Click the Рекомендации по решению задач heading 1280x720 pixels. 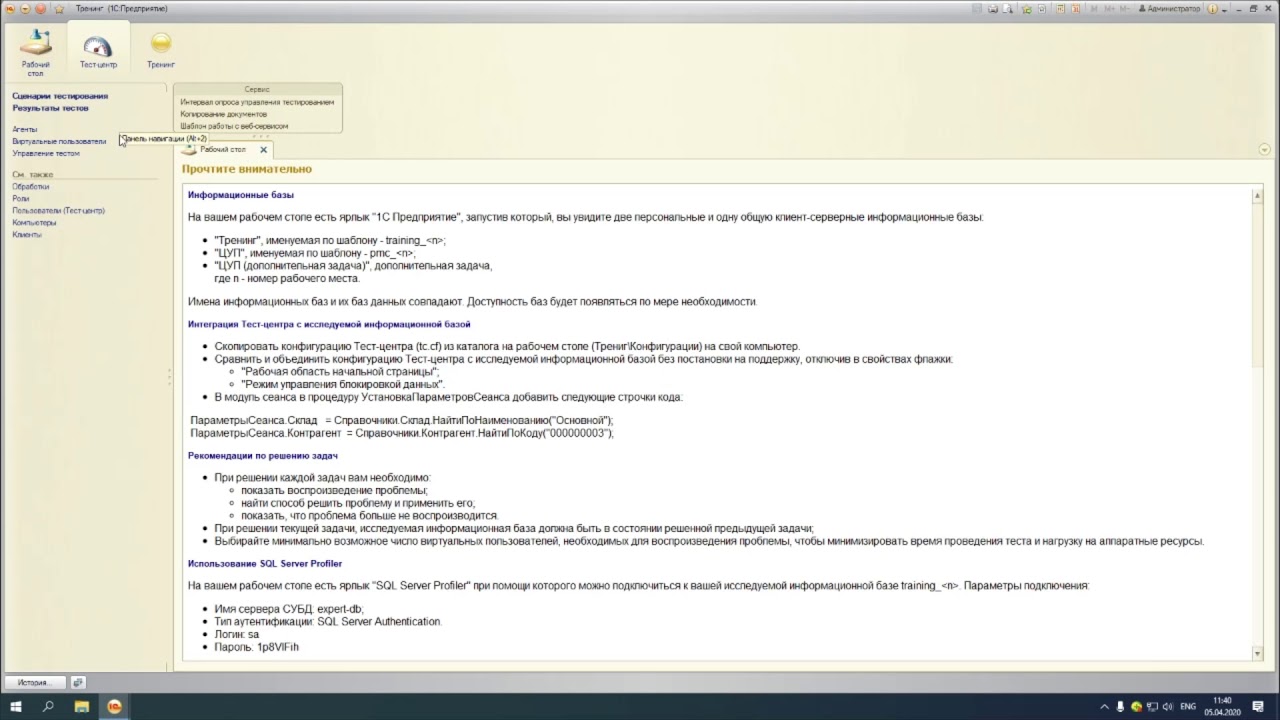pos(263,456)
